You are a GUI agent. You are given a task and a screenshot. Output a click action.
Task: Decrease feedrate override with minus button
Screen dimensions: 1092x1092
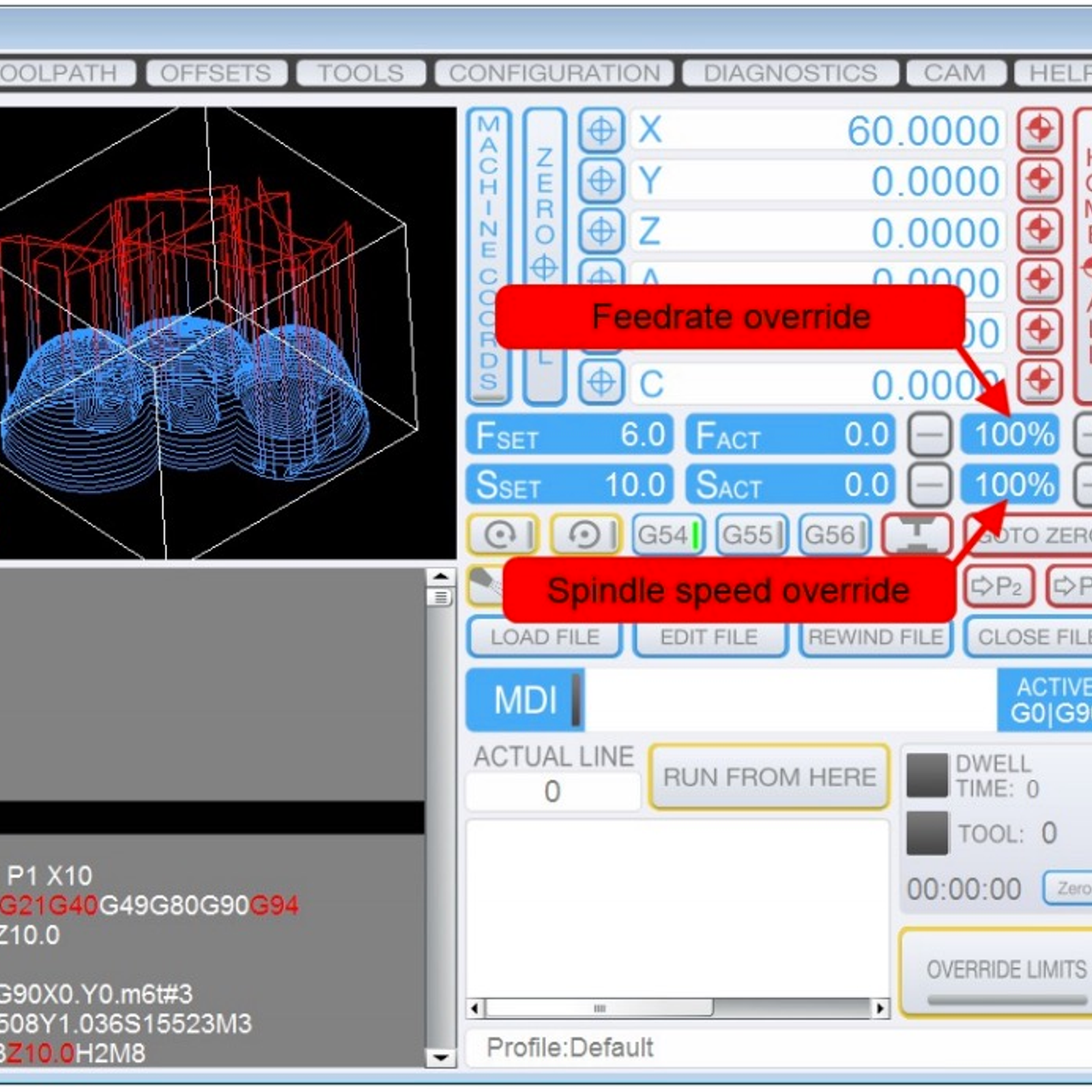(x=929, y=435)
